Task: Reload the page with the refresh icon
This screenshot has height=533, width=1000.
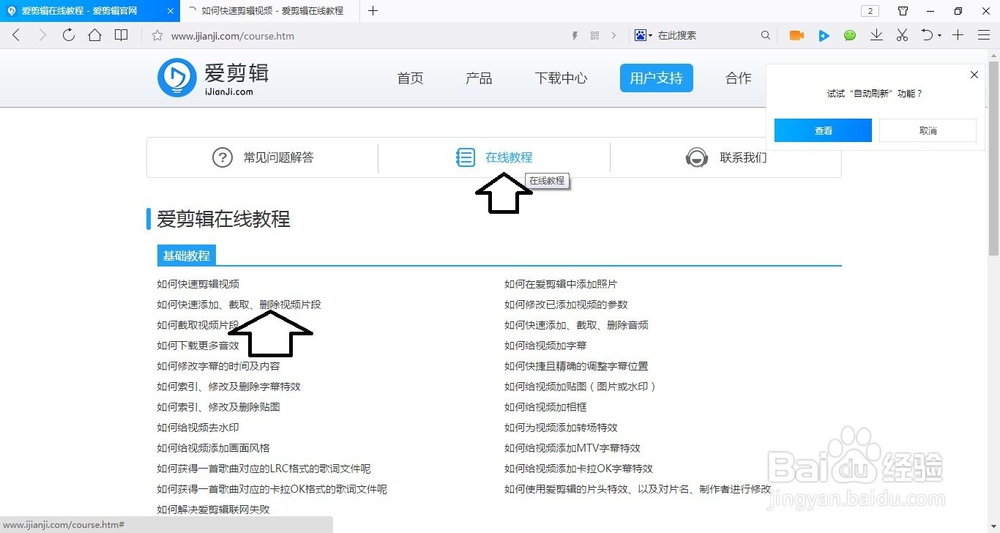Action: pos(68,35)
